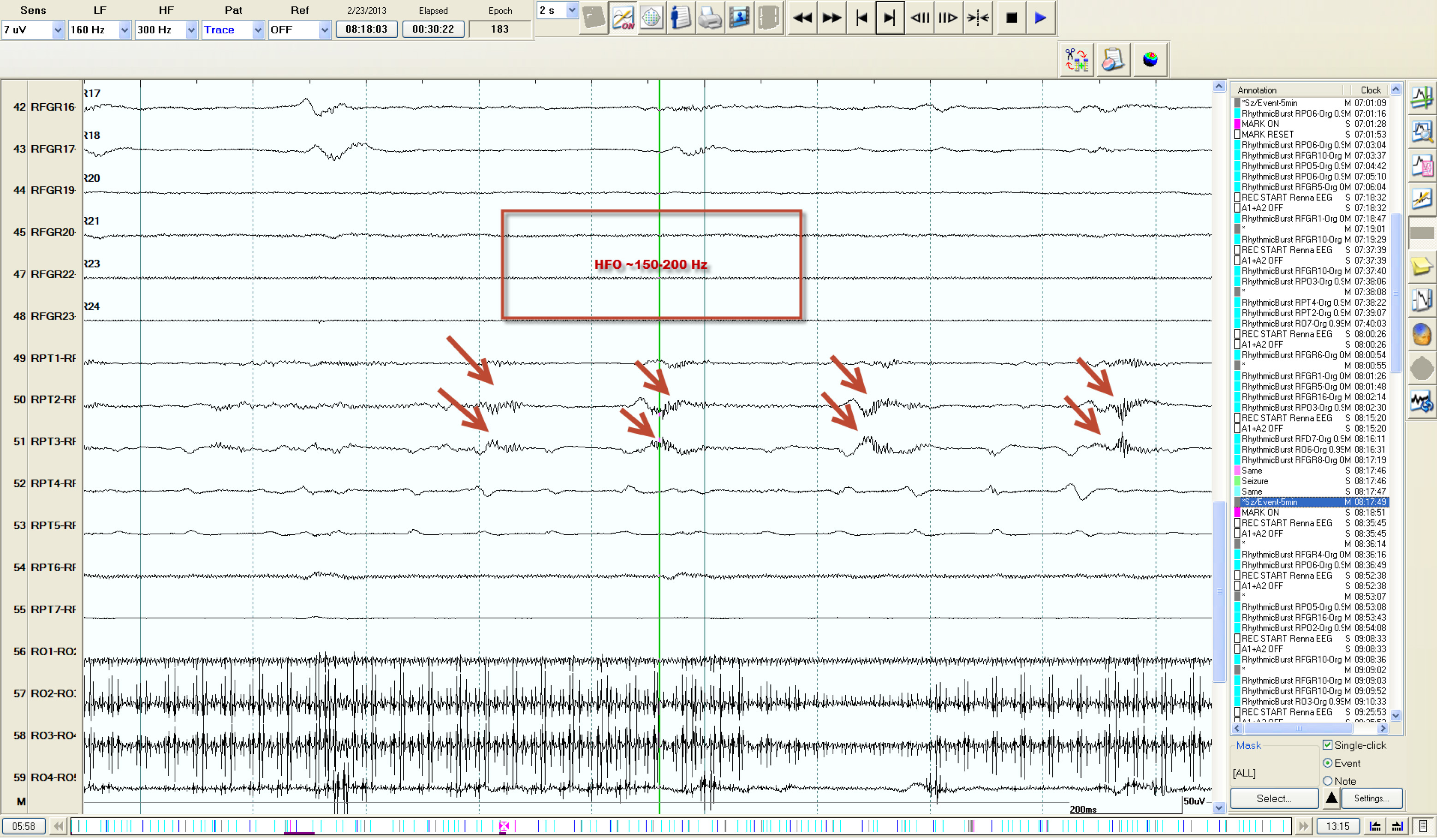Viewport: 1437px width, 840px height.
Task: Click the printer icon
Action: coord(710,18)
